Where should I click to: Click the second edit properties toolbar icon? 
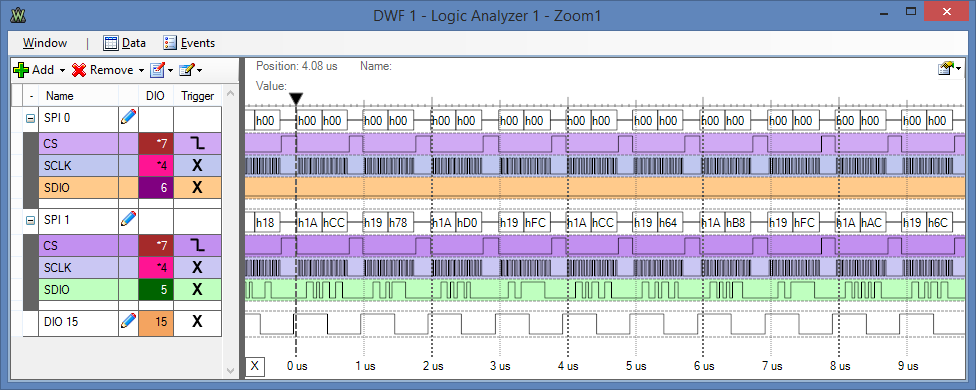click(x=186, y=70)
